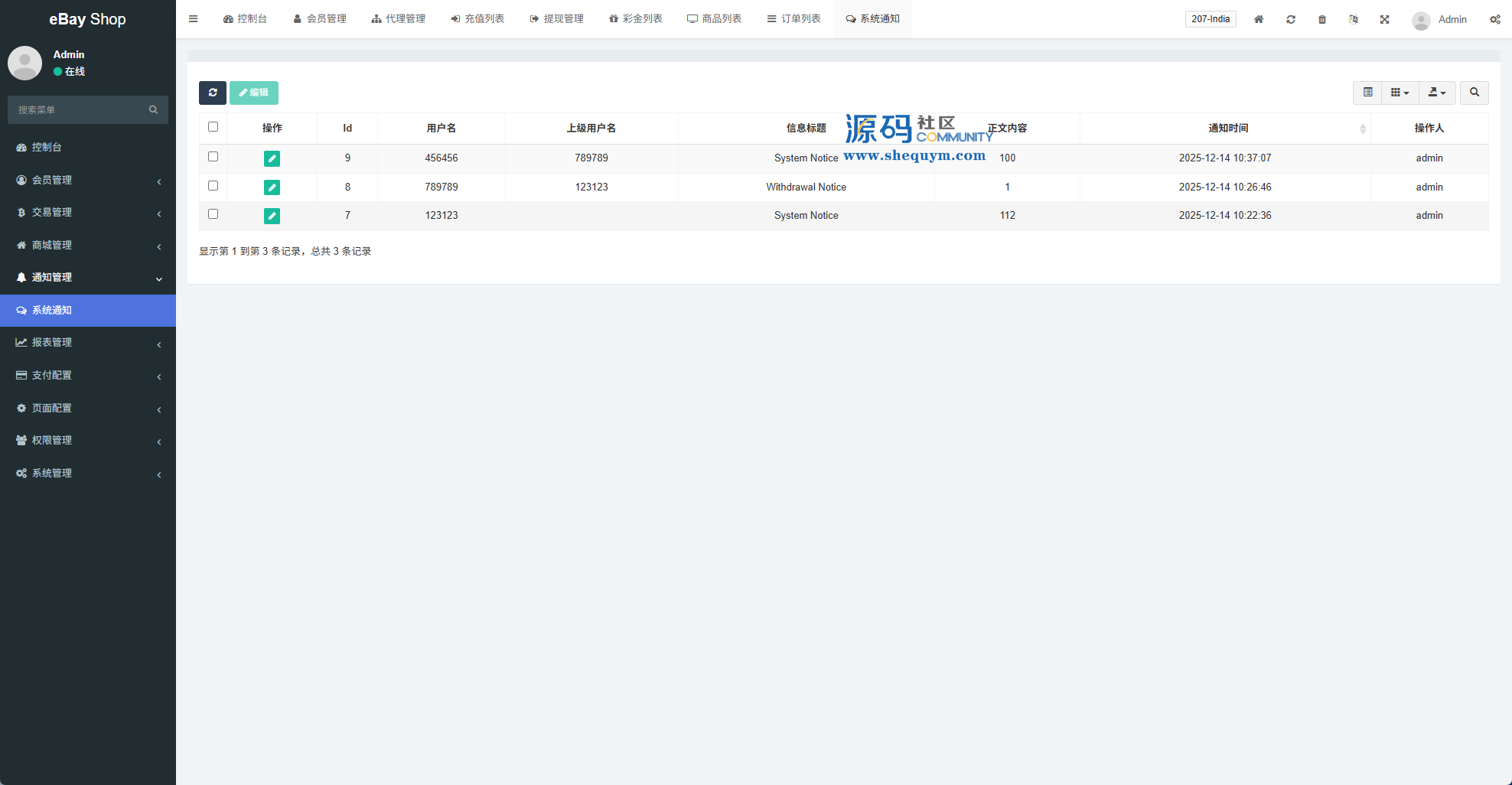Tick the checkbox for Id 7 row

pos(213,214)
